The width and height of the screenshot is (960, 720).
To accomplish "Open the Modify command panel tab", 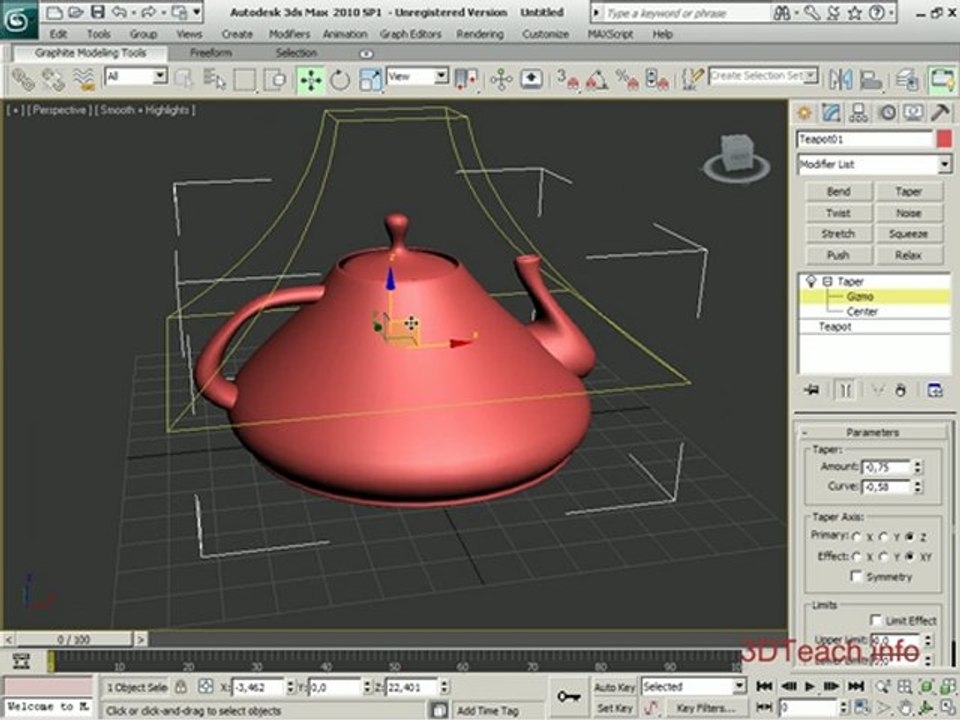I will coord(831,113).
